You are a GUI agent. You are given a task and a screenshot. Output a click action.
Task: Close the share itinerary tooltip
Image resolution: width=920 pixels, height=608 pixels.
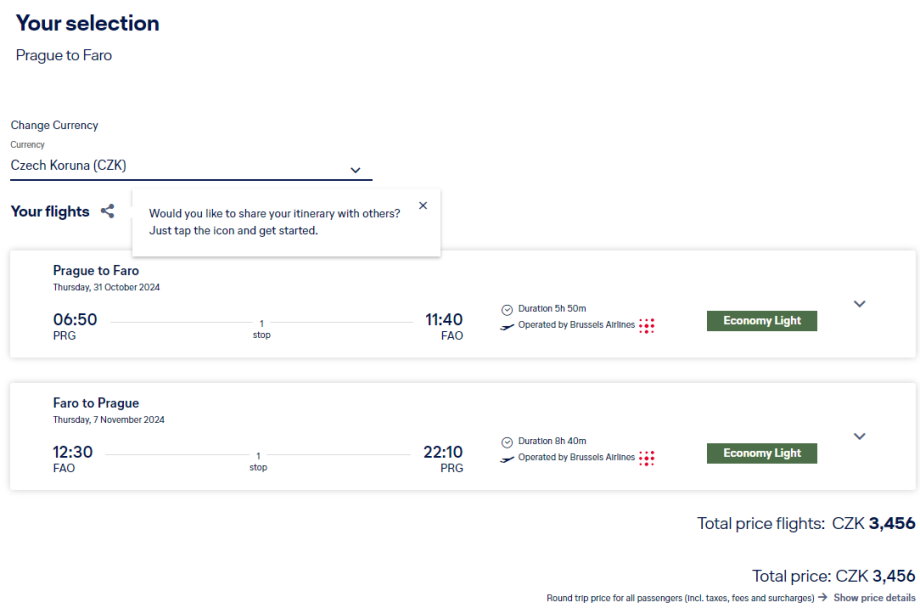tap(423, 205)
